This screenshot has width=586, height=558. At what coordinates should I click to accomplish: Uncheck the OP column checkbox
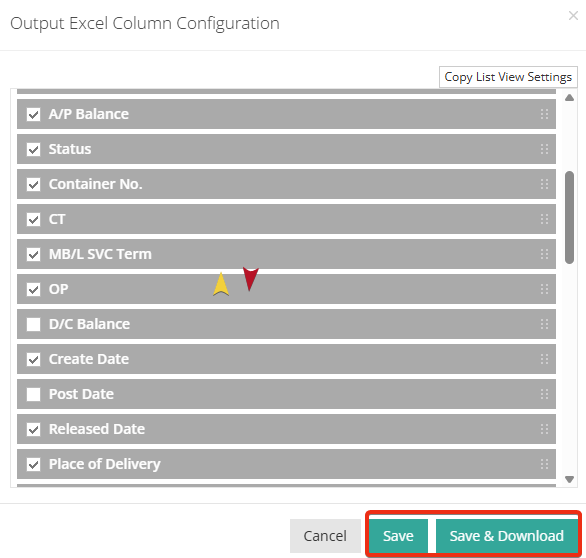pos(34,289)
